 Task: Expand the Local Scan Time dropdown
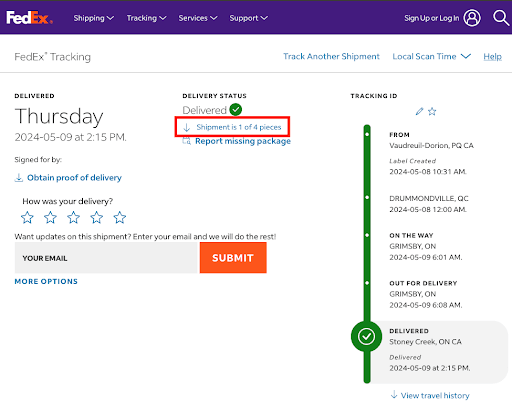[431, 56]
